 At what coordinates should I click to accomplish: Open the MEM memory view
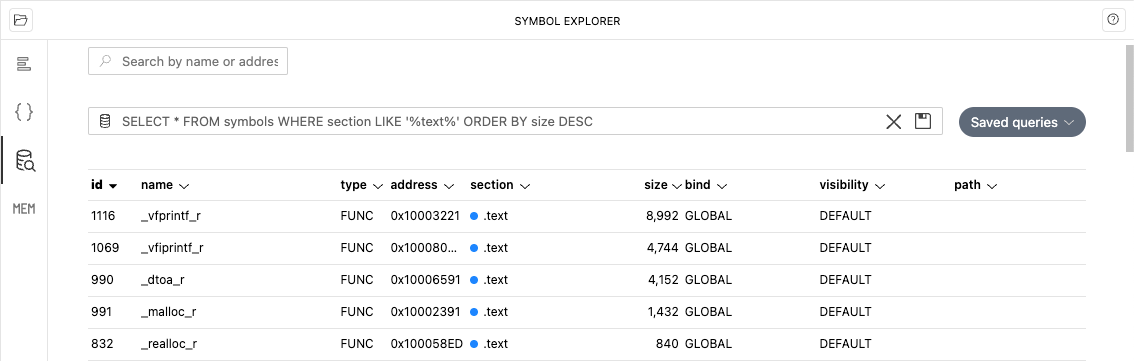(24, 209)
